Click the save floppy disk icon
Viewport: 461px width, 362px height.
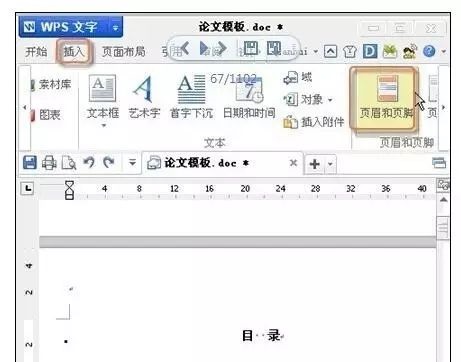pos(30,163)
